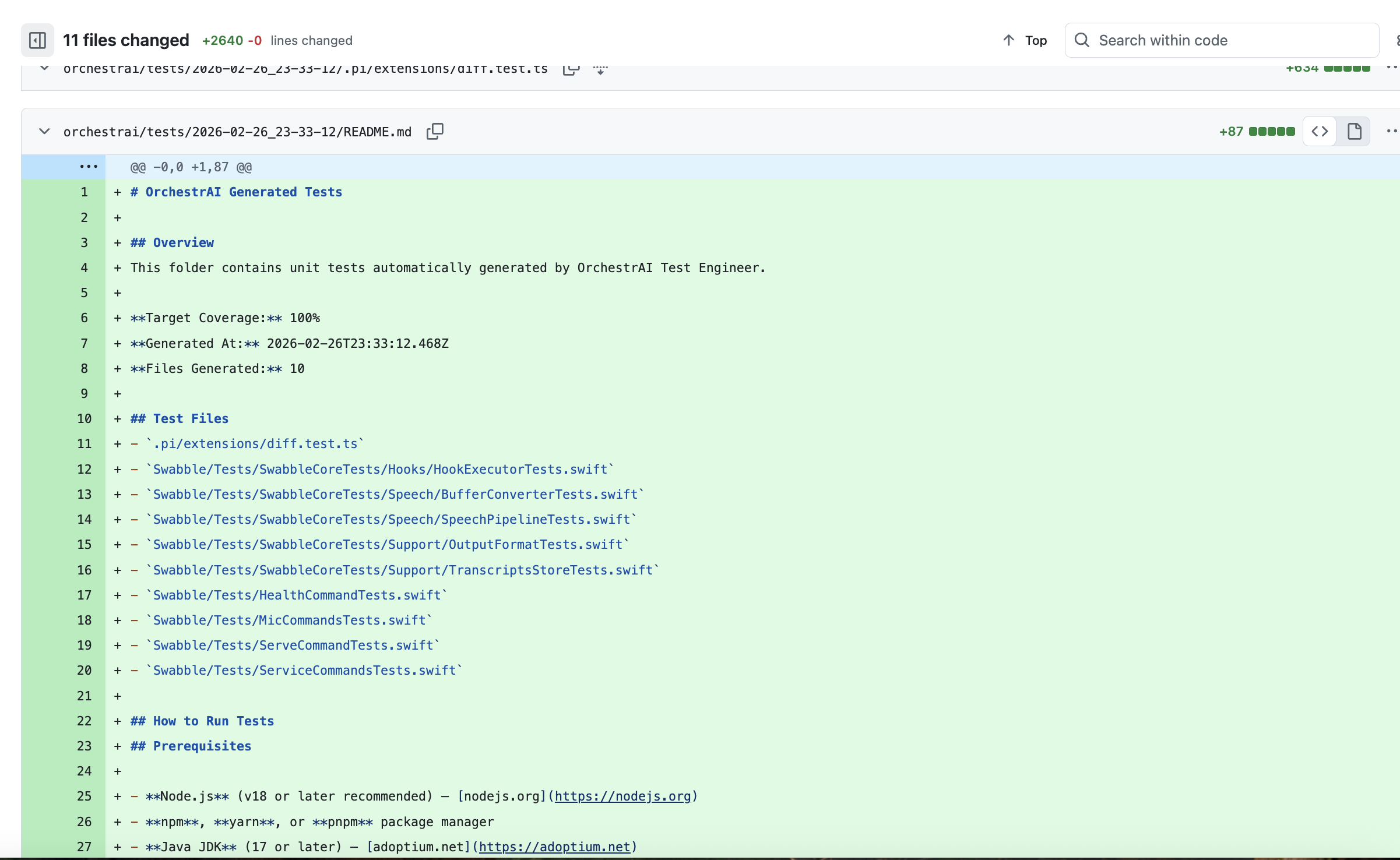Click the '**Generated At:**' timestamp line
Image resolution: width=1400 pixels, height=860 pixels.
click(x=290, y=344)
